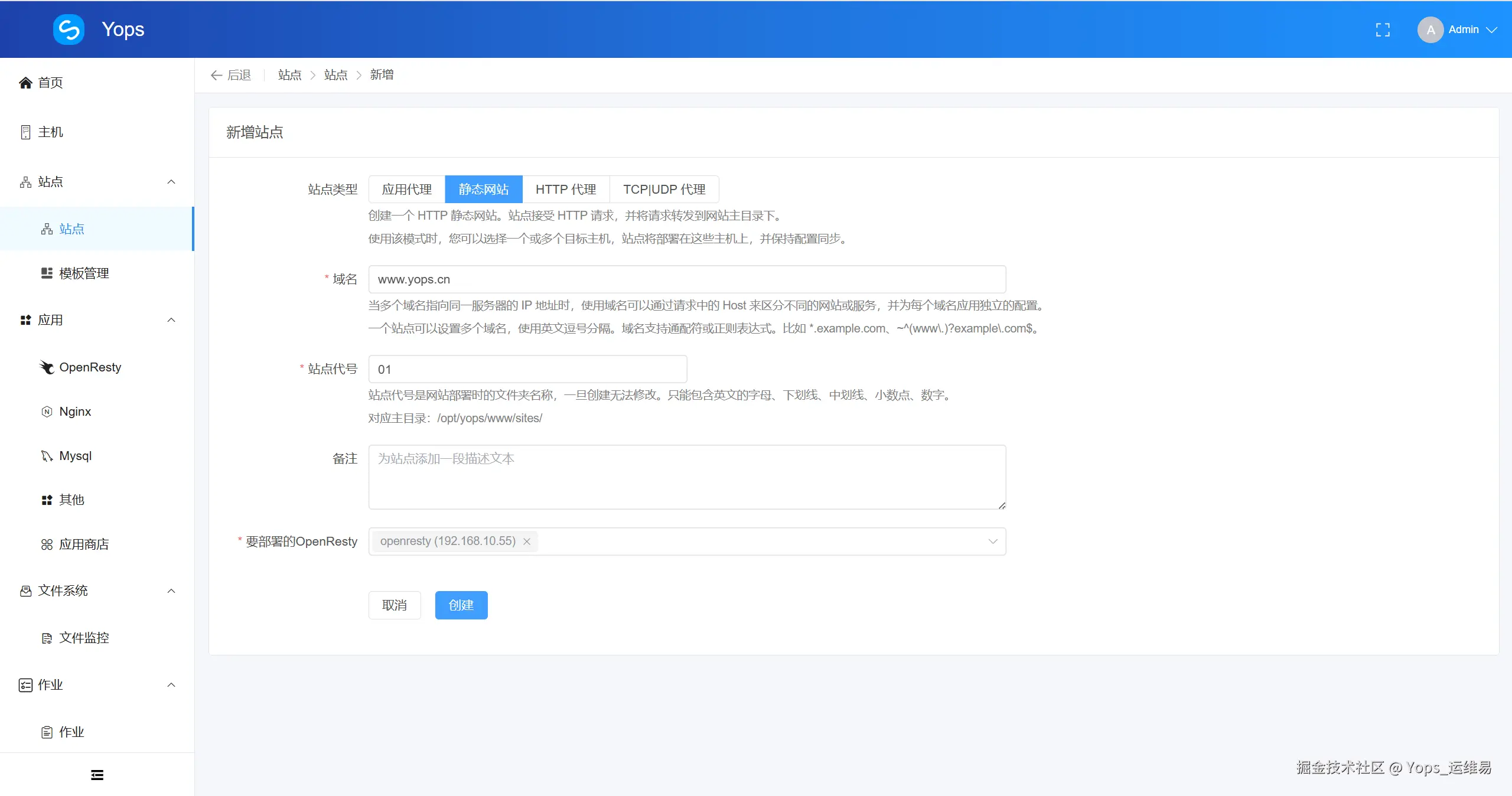
Task: Open the 首页 home page from sidebar
Action: 50,83
